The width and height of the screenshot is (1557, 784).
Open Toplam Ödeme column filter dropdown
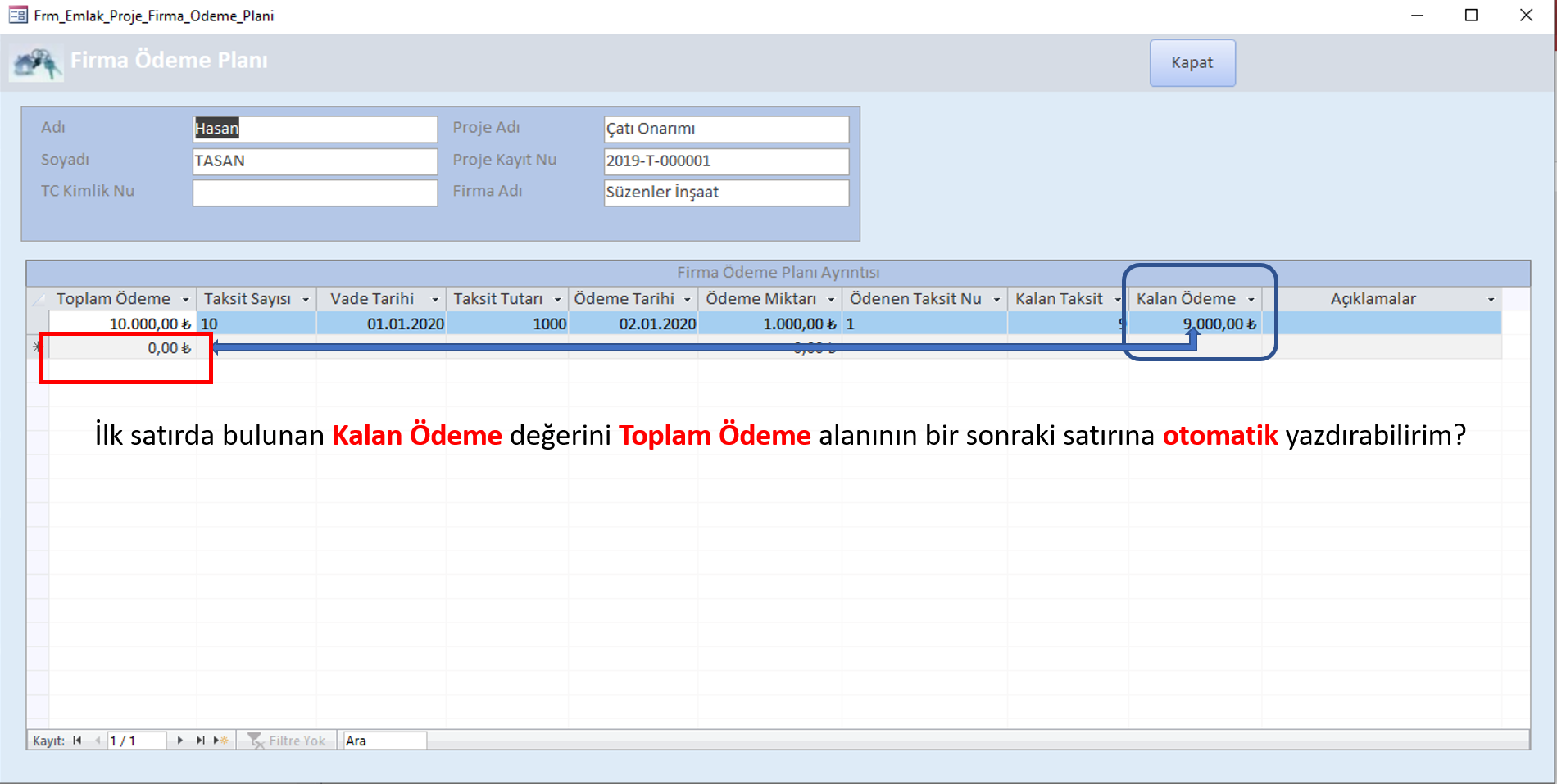pyautogui.click(x=185, y=300)
